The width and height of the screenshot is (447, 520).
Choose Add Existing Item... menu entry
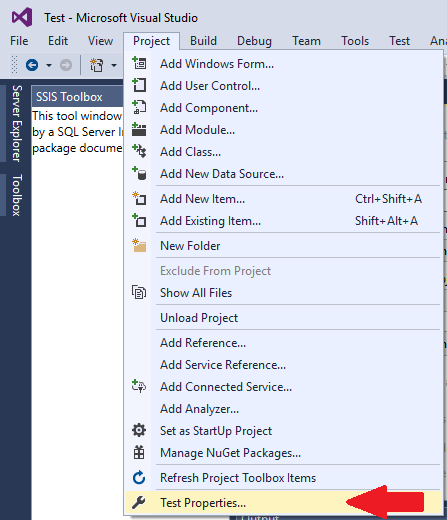click(283, 220)
